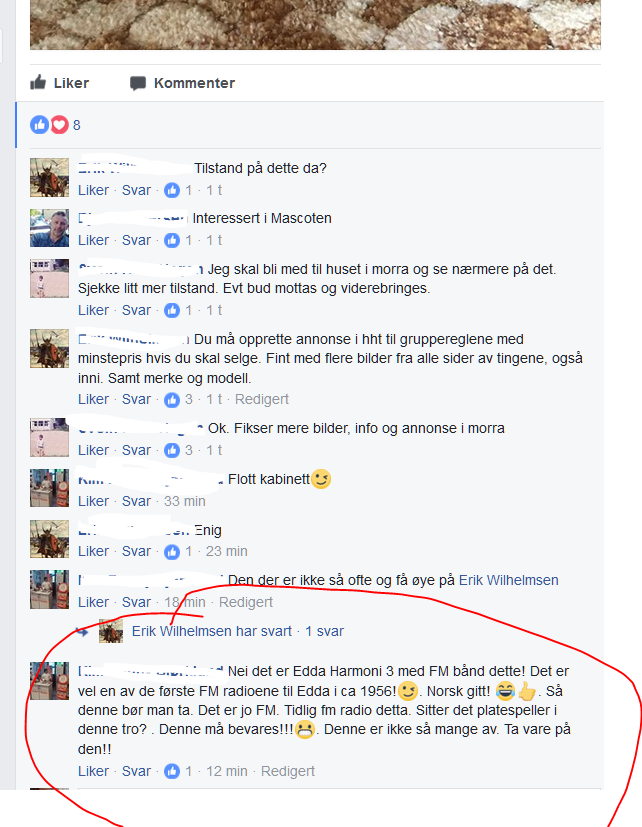The width and height of the screenshot is (642, 827).
Task: Click like count icon on the 'Enig' comment
Action: click(x=172, y=552)
